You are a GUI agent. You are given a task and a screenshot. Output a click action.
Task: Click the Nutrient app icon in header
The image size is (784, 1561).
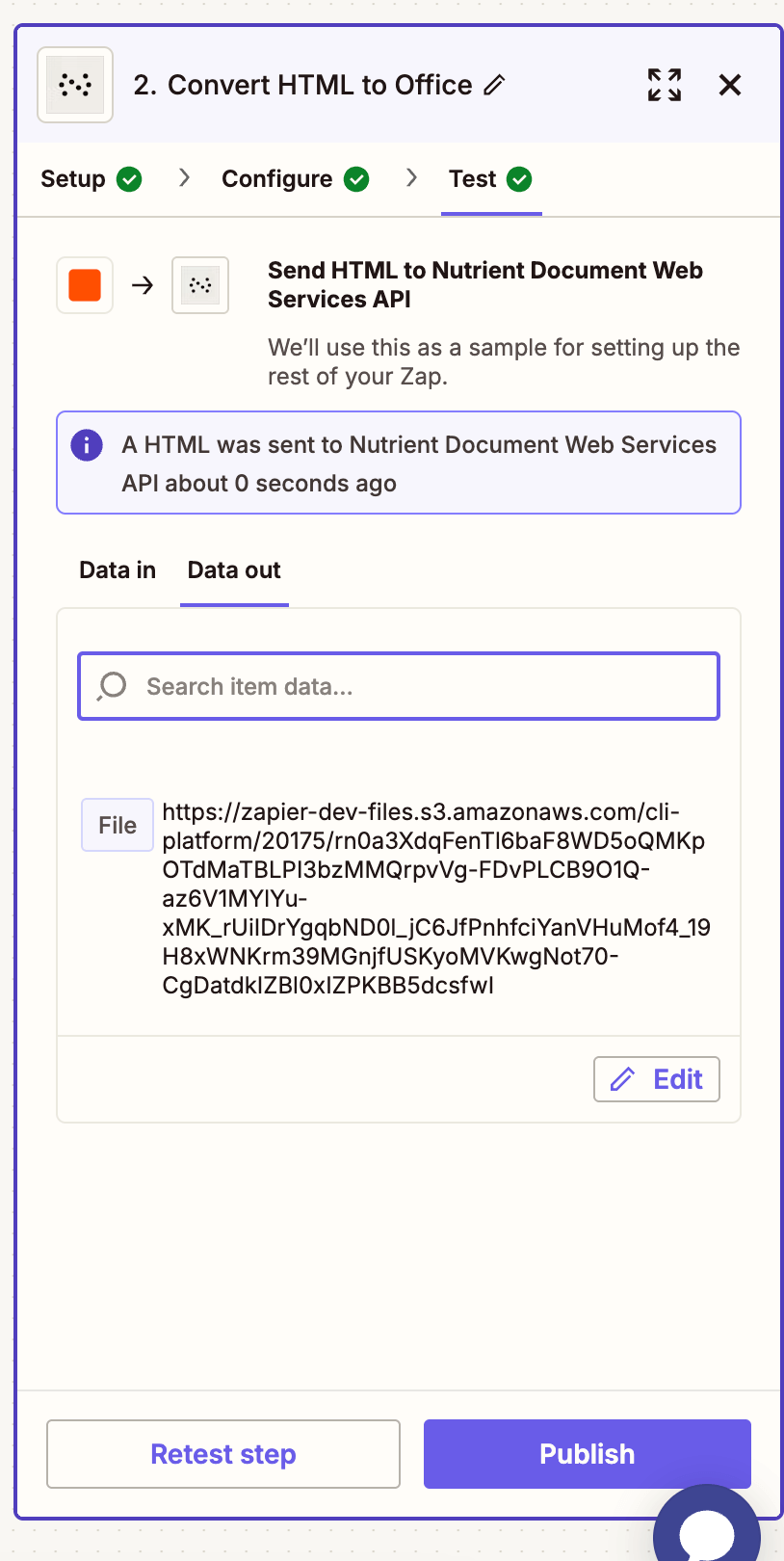click(75, 85)
